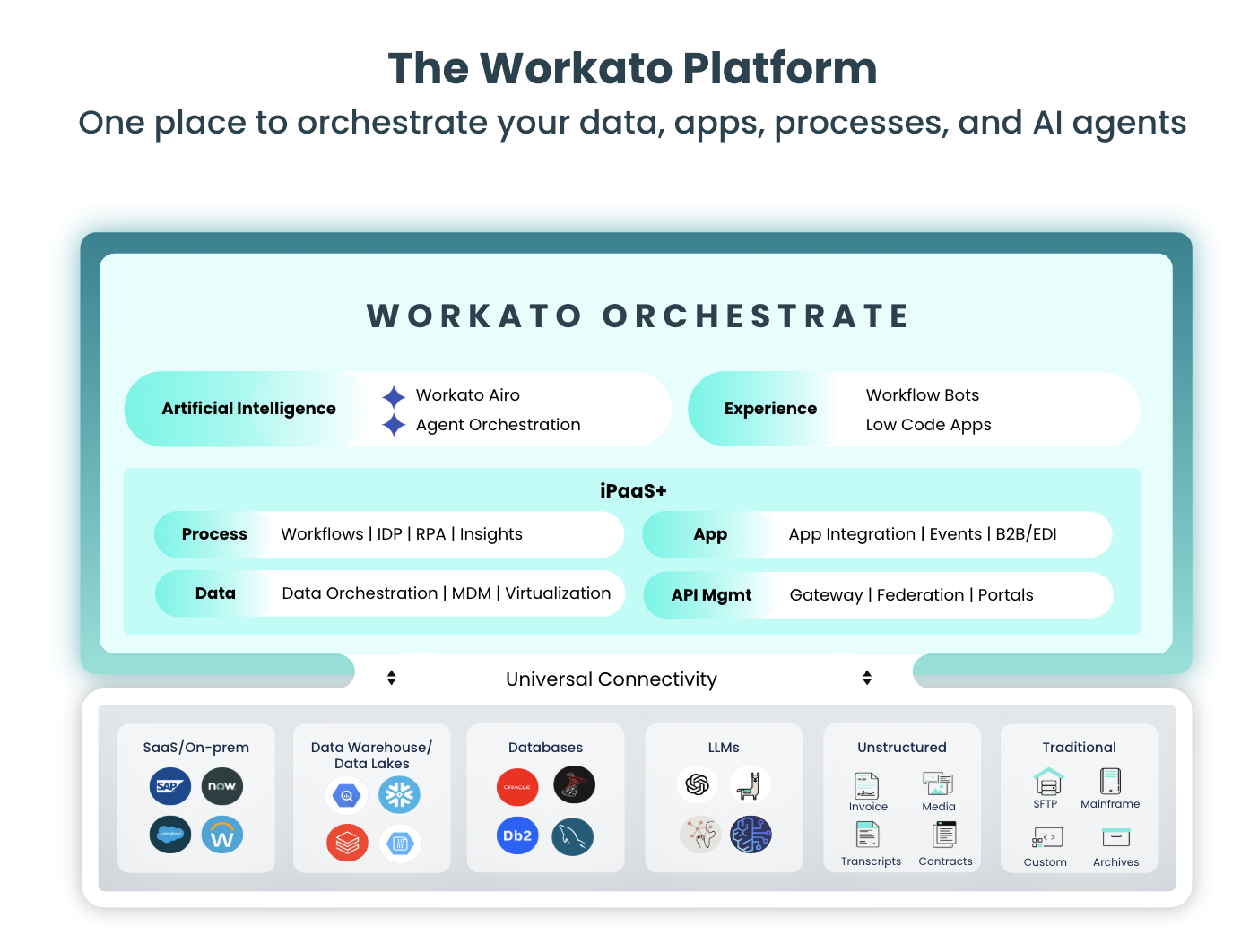Click the sparkle icon beside Agent Orchestration

[394, 425]
